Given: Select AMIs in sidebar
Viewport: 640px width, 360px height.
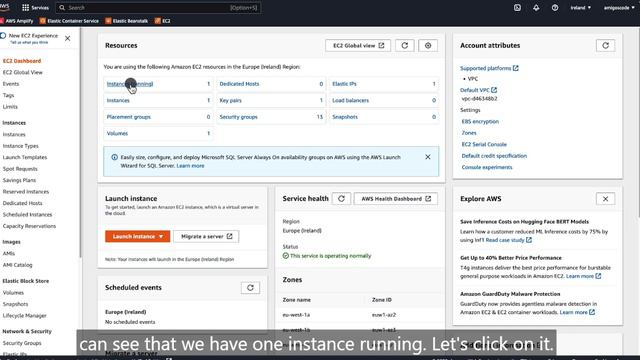Looking at the screenshot, I should (x=9, y=253).
